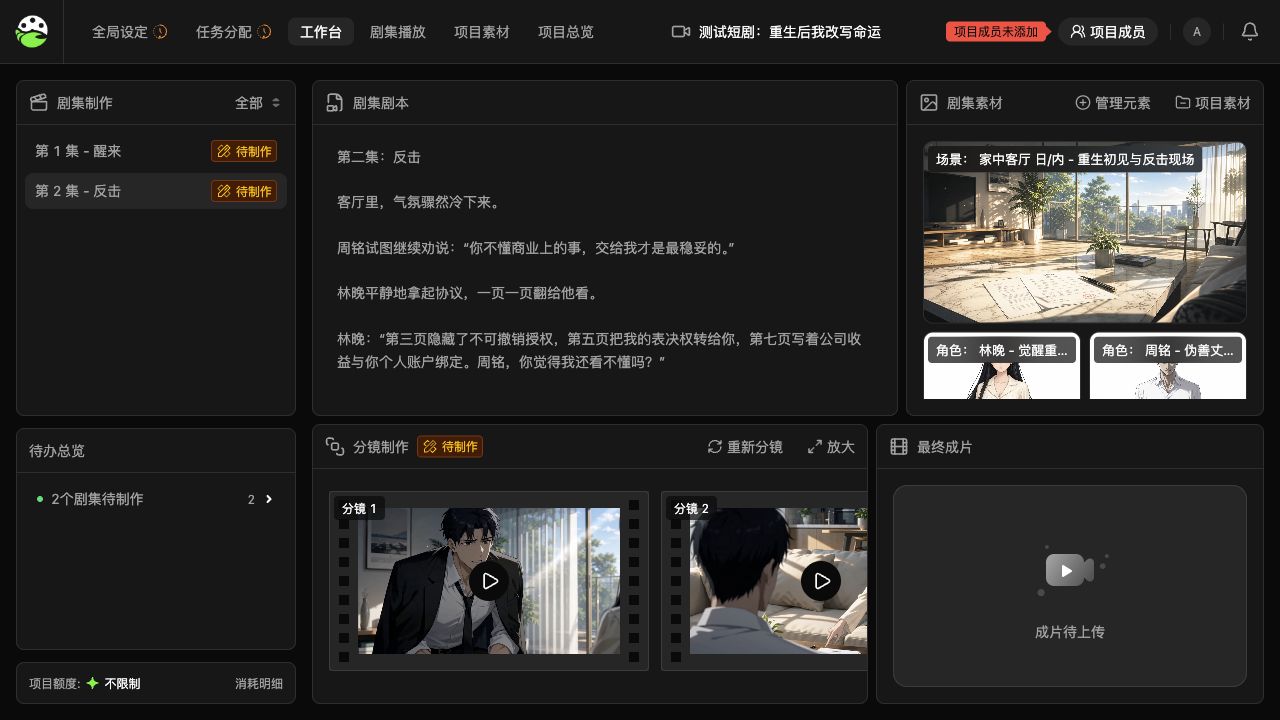1280x720 pixels.
Task: Click the 待制作 badge beside 分镜制作
Action: (450, 447)
